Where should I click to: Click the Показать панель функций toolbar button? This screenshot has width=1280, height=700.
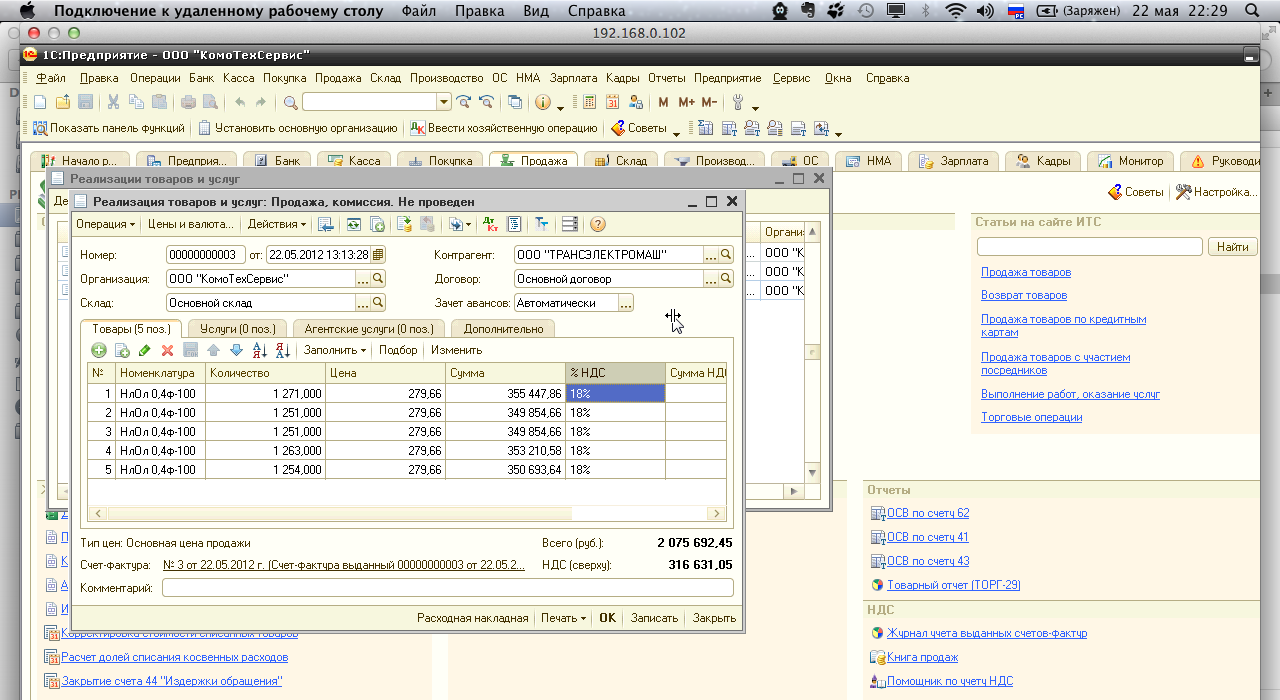click(x=109, y=128)
